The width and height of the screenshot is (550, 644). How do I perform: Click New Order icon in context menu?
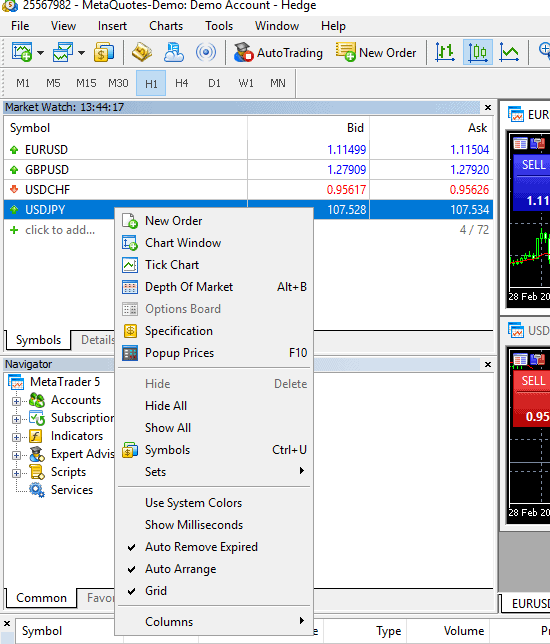click(x=130, y=221)
